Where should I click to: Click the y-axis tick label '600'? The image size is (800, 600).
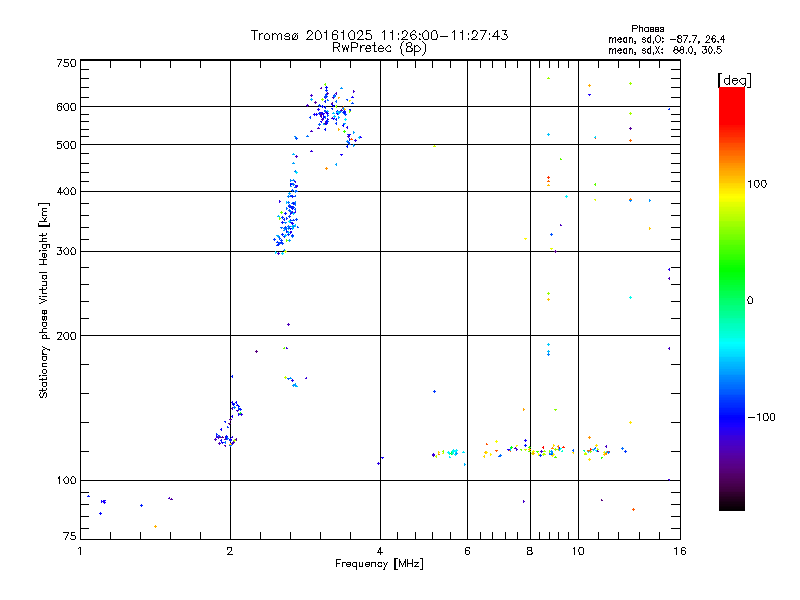click(x=66, y=107)
